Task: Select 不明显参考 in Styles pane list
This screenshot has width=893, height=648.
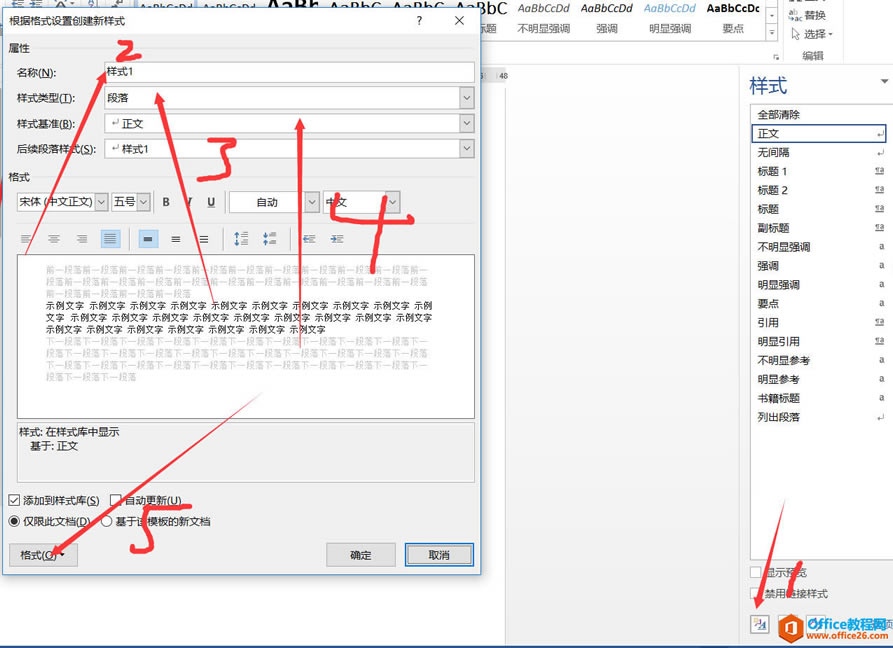Action: (x=819, y=360)
